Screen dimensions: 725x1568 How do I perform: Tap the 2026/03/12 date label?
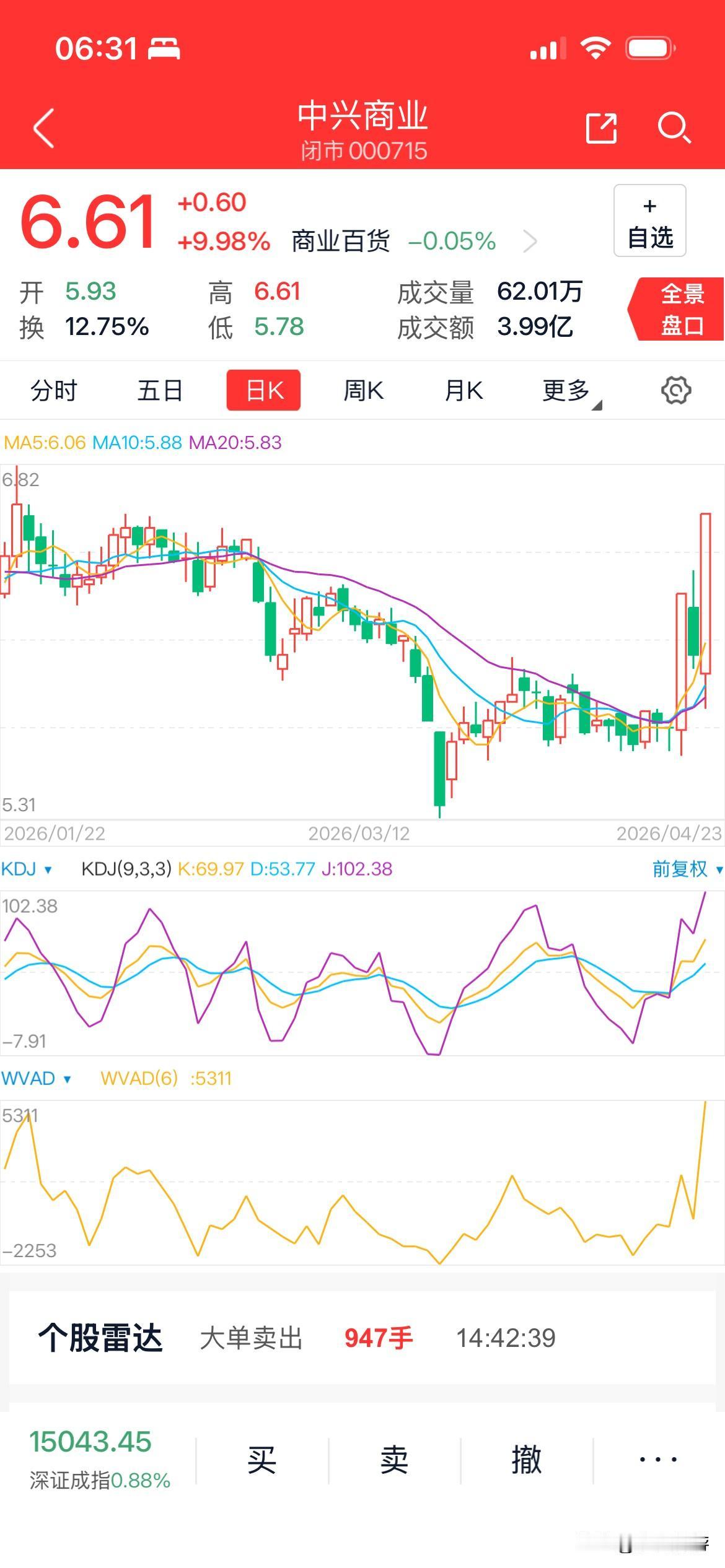click(x=359, y=833)
